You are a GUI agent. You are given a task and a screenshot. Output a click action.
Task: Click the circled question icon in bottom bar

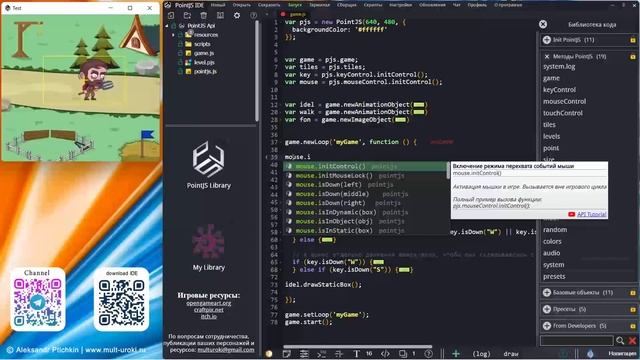click(428, 354)
